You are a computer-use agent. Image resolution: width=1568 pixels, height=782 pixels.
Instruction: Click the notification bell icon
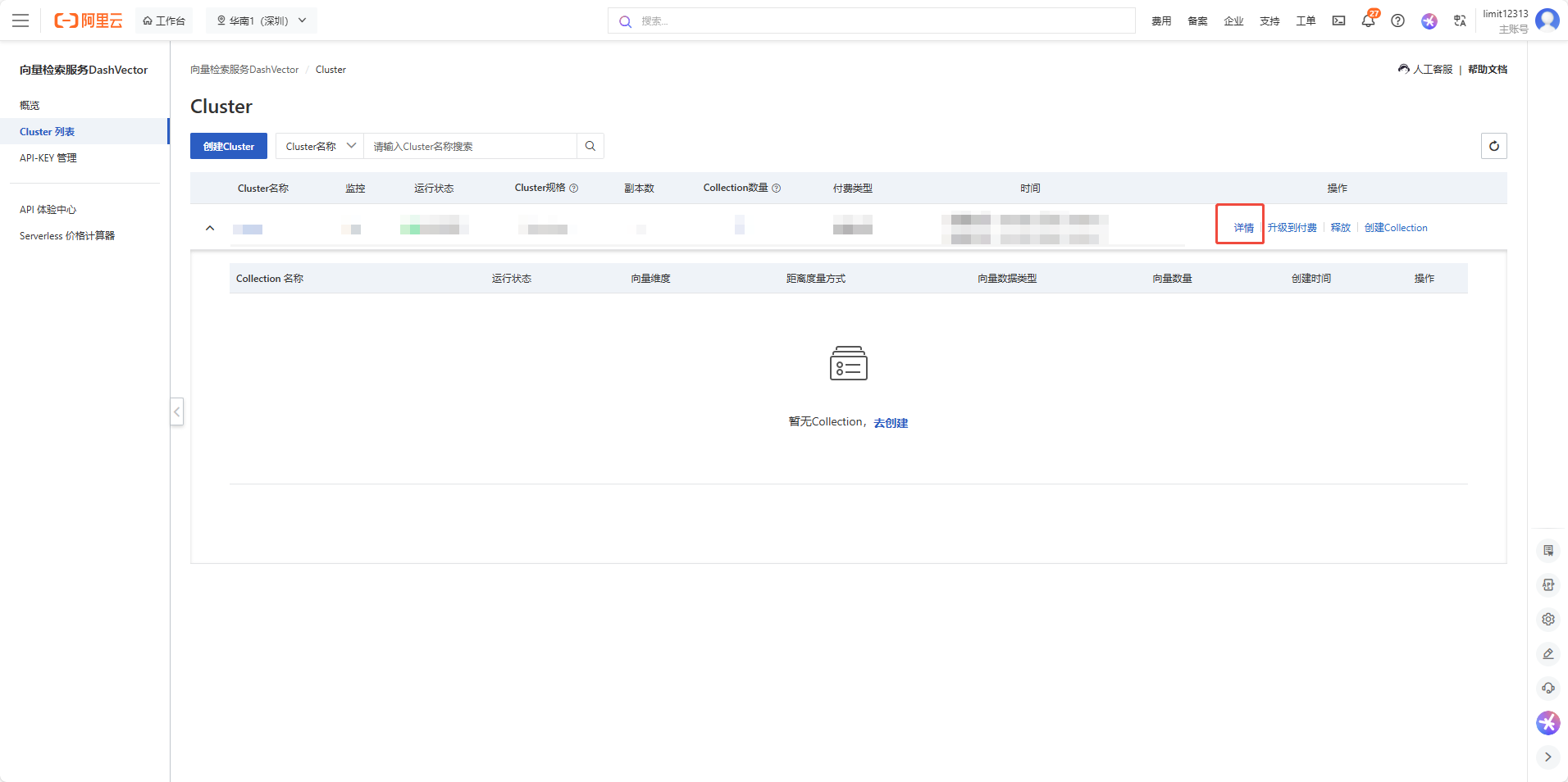point(1368,20)
